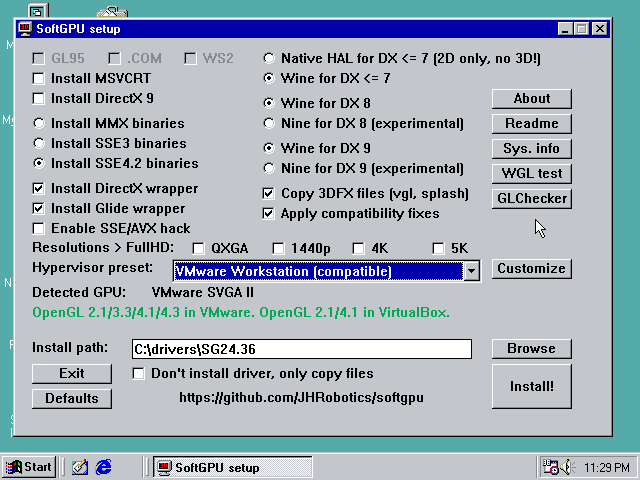Launch GLChecker
Image resolution: width=640 pixels, height=480 pixels.
click(531, 198)
